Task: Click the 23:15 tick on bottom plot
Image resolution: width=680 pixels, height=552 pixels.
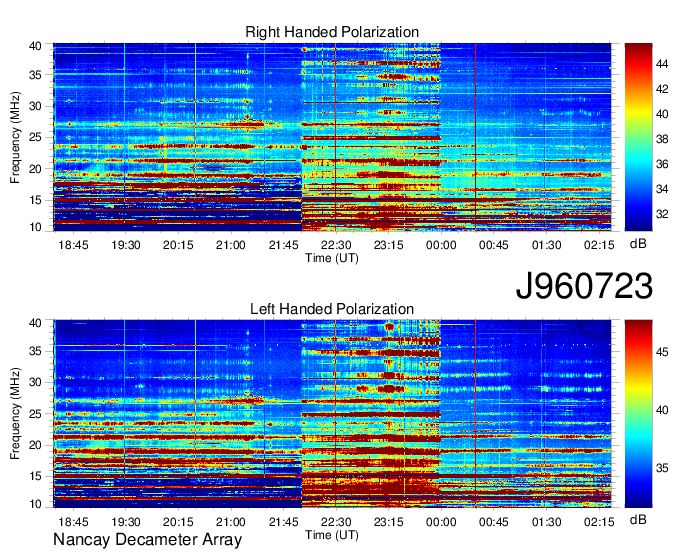Action: 389,522
